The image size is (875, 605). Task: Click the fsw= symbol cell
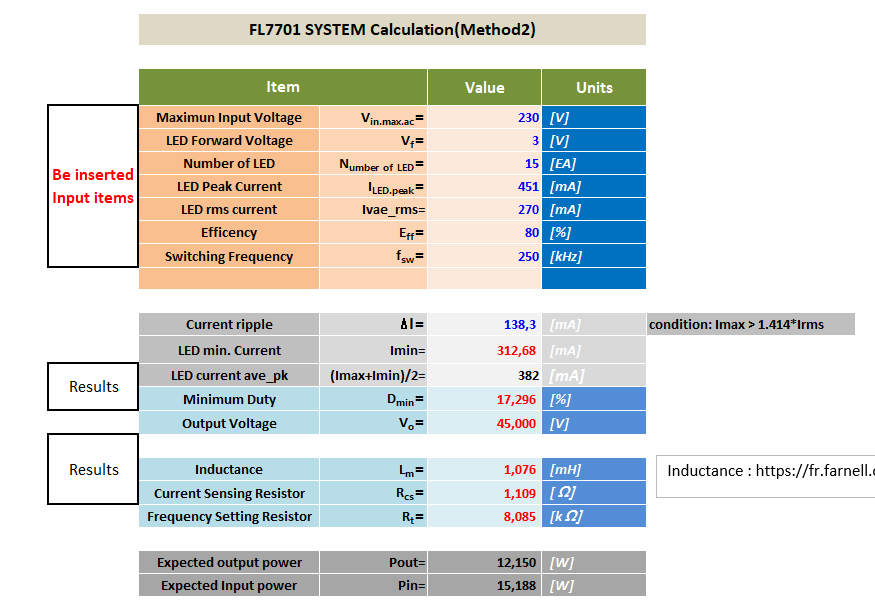[373, 256]
